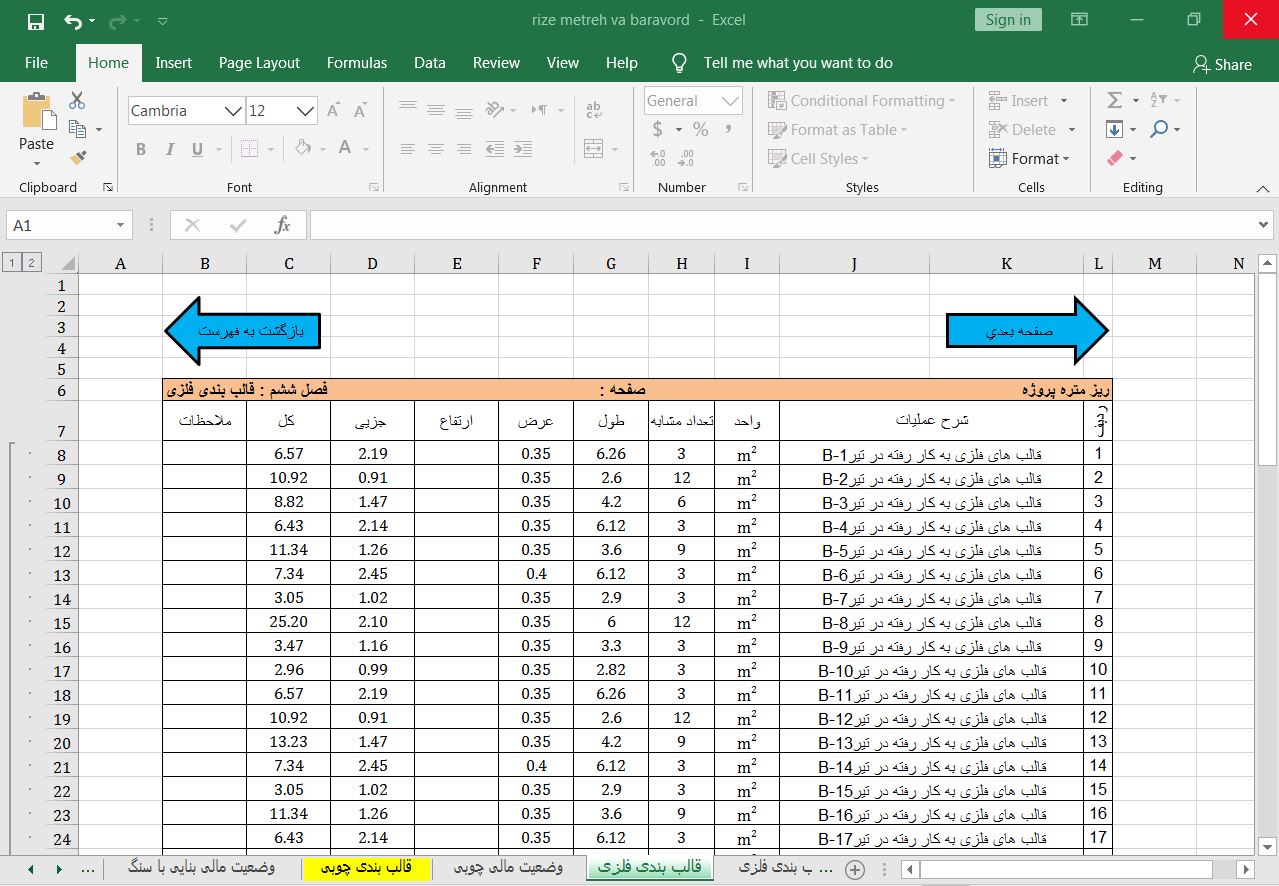Click the Fill Color paint bucket
The width and height of the screenshot is (1279, 886).
tap(303, 149)
